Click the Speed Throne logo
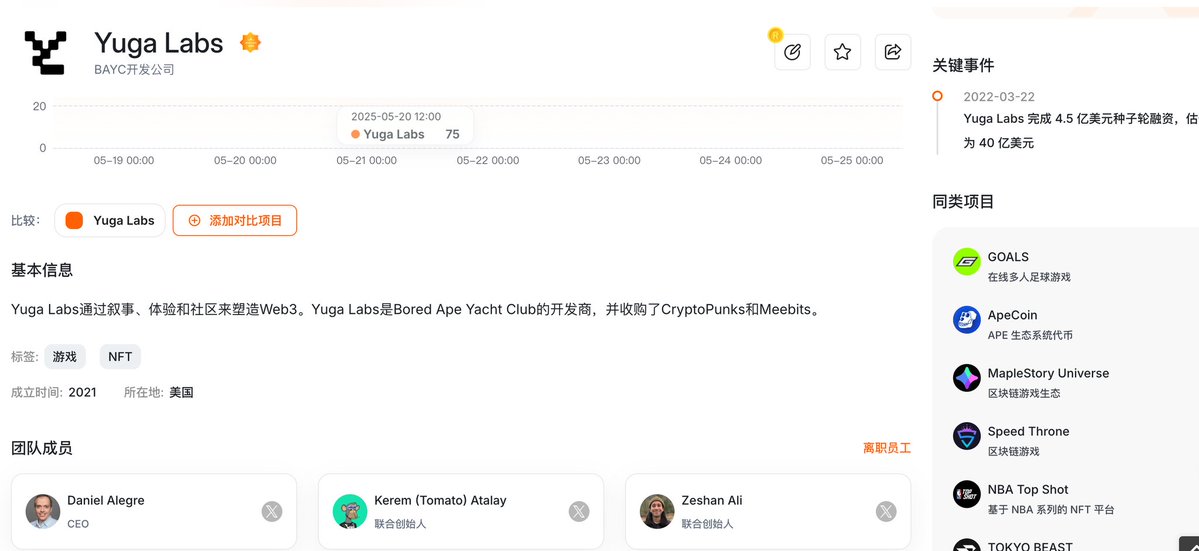Image resolution: width=1199 pixels, height=551 pixels. pos(967,436)
